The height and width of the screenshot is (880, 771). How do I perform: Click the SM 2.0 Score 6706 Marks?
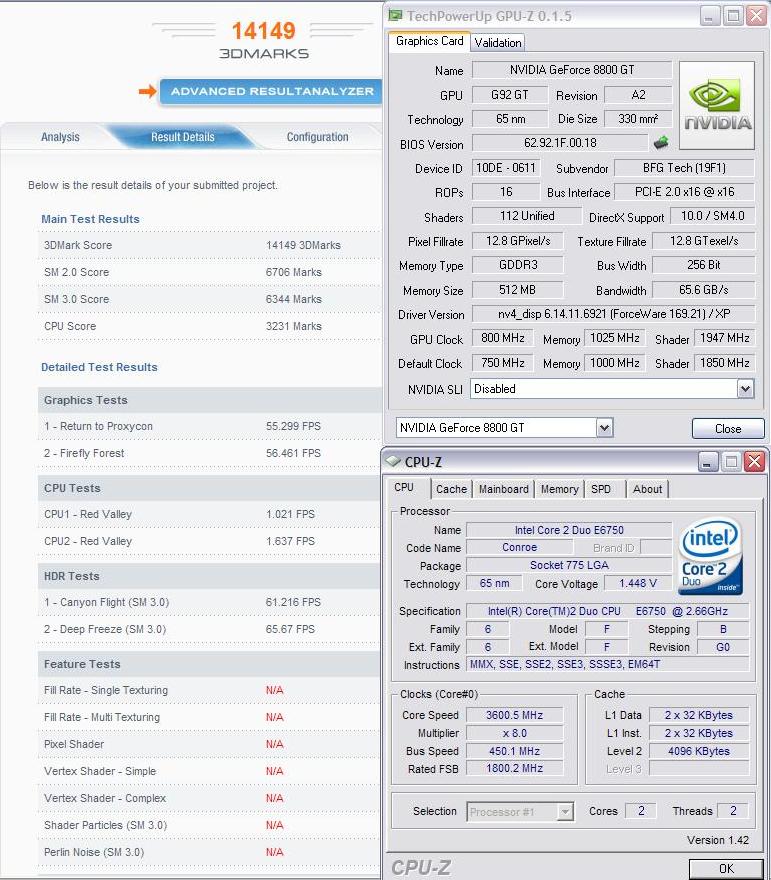[x=293, y=272]
